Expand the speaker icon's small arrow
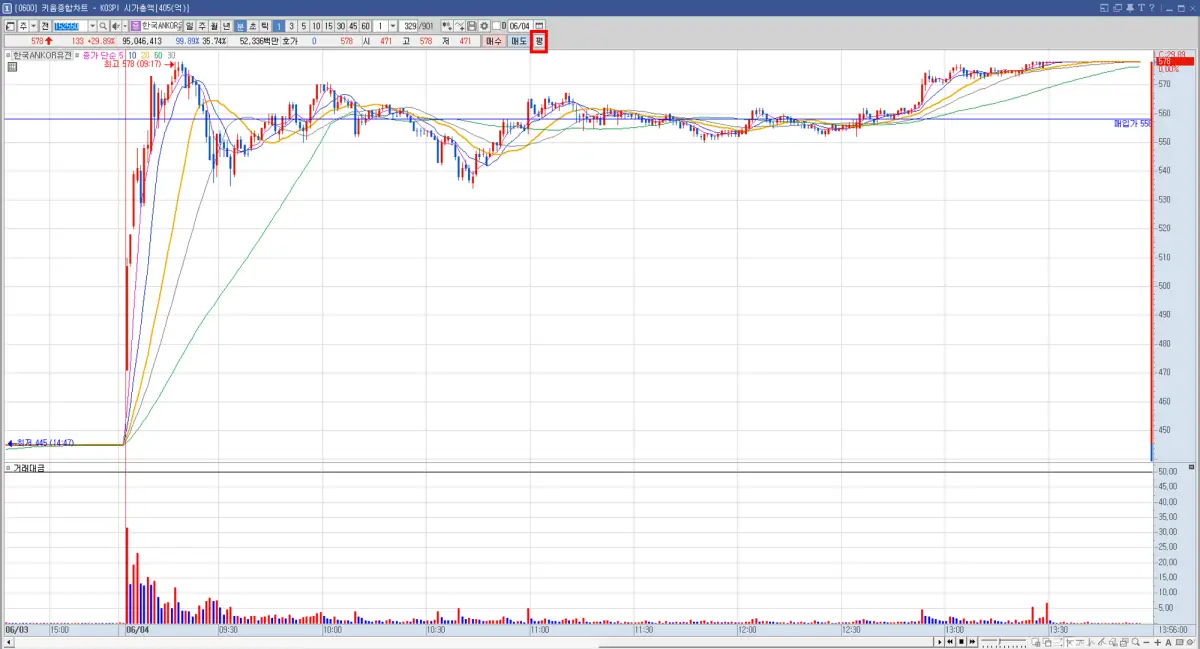Screen dimensions: 1200x649 [x=125, y=25]
